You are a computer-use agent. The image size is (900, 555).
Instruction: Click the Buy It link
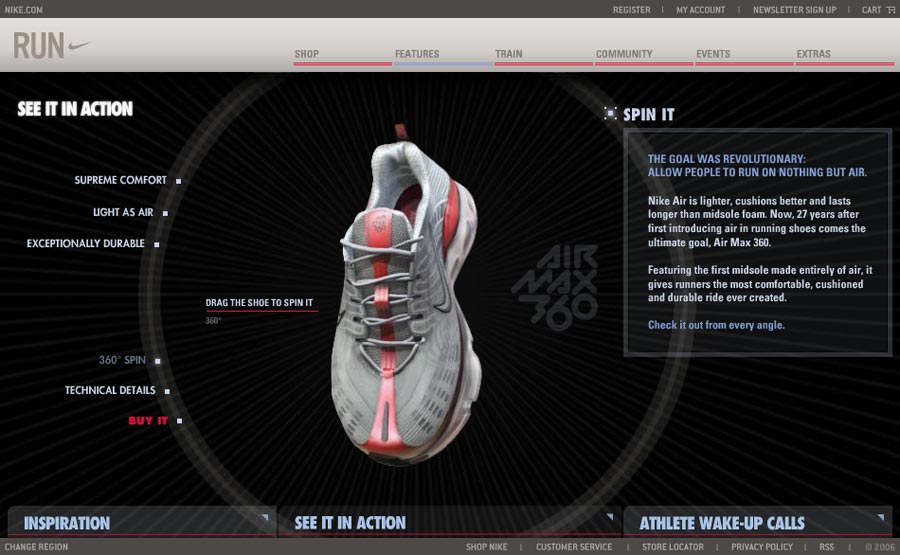click(148, 421)
